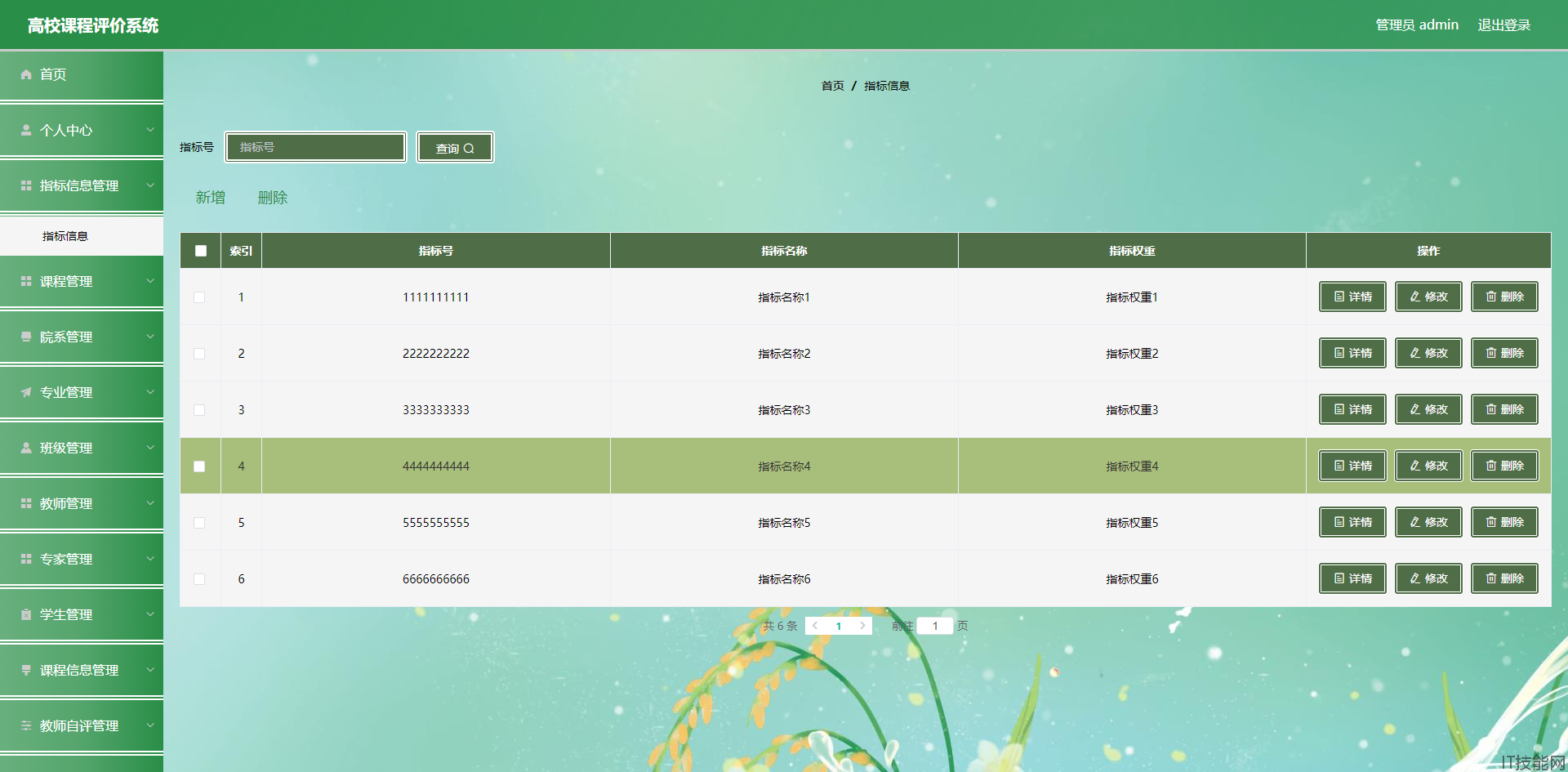Image resolution: width=1568 pixels, height=772 pixels.
Task: Expand the 专业管理 menu chevron
Action: tap(150, 391)
